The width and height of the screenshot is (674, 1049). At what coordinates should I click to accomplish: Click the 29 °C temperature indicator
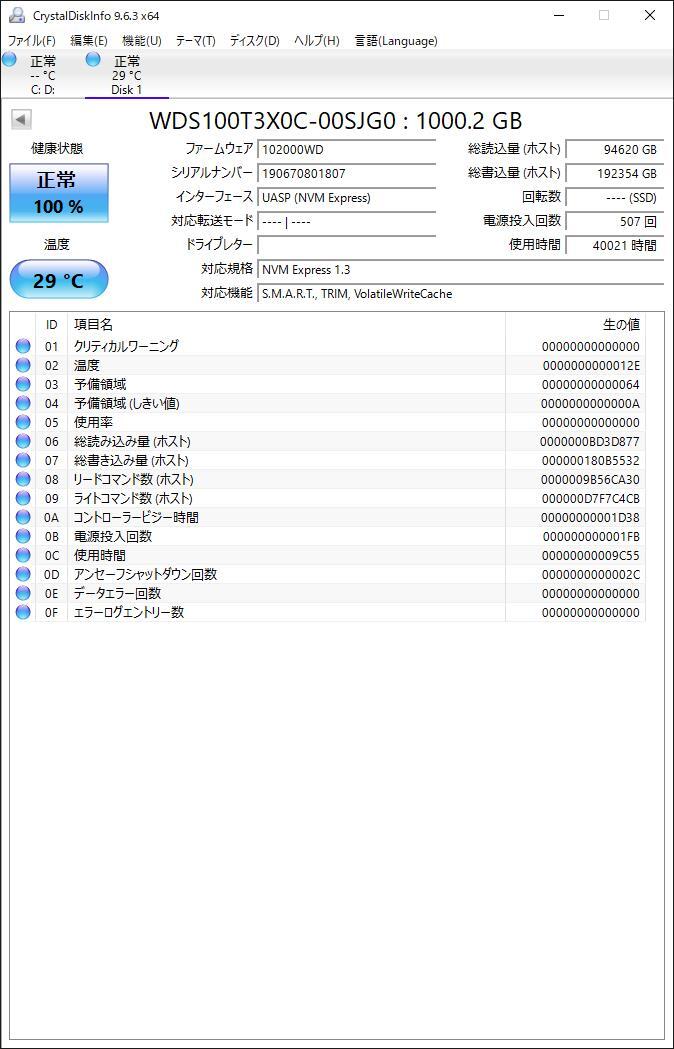click(x=59, y=280)
